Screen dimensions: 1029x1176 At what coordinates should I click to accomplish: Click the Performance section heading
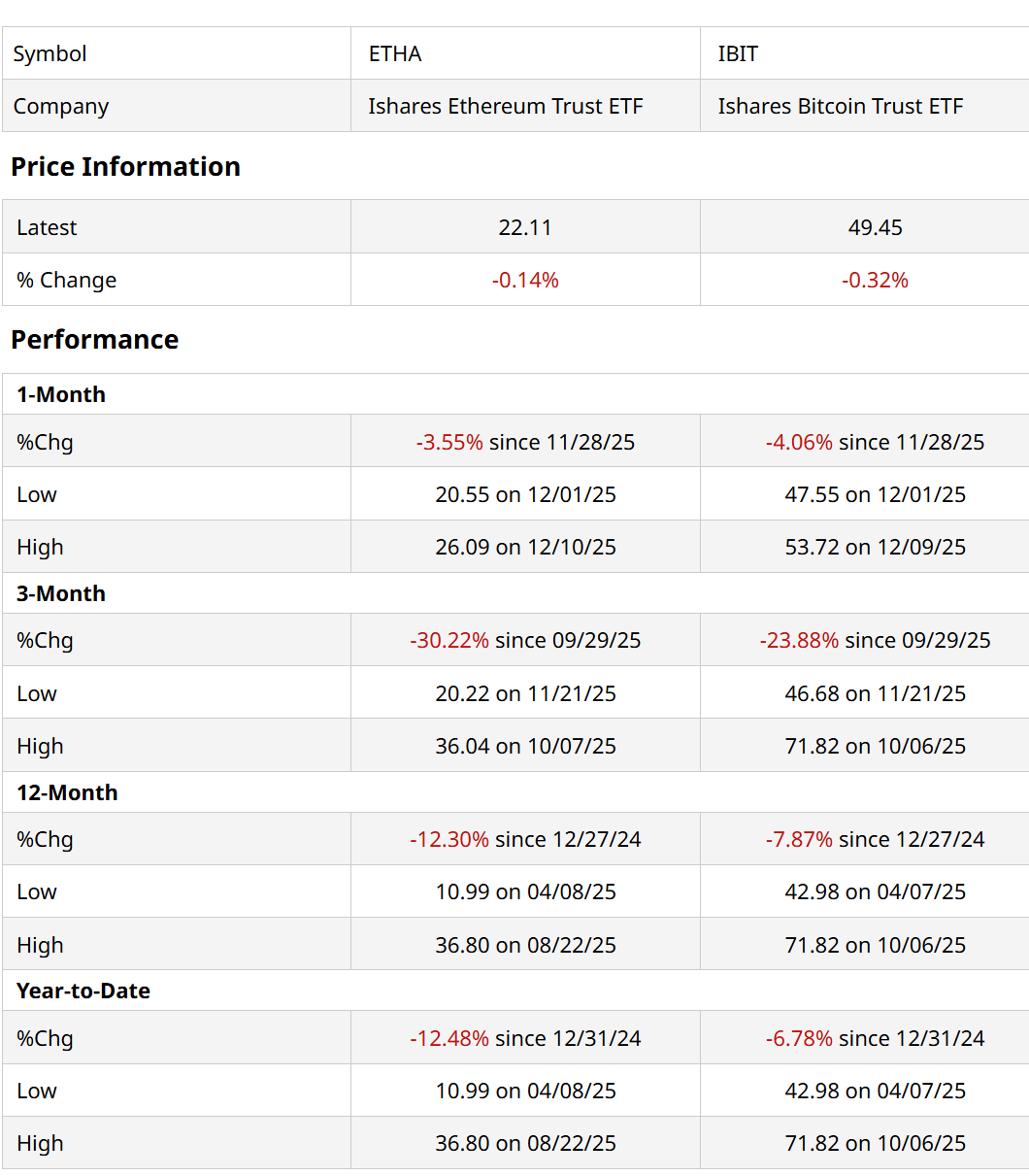94,339
